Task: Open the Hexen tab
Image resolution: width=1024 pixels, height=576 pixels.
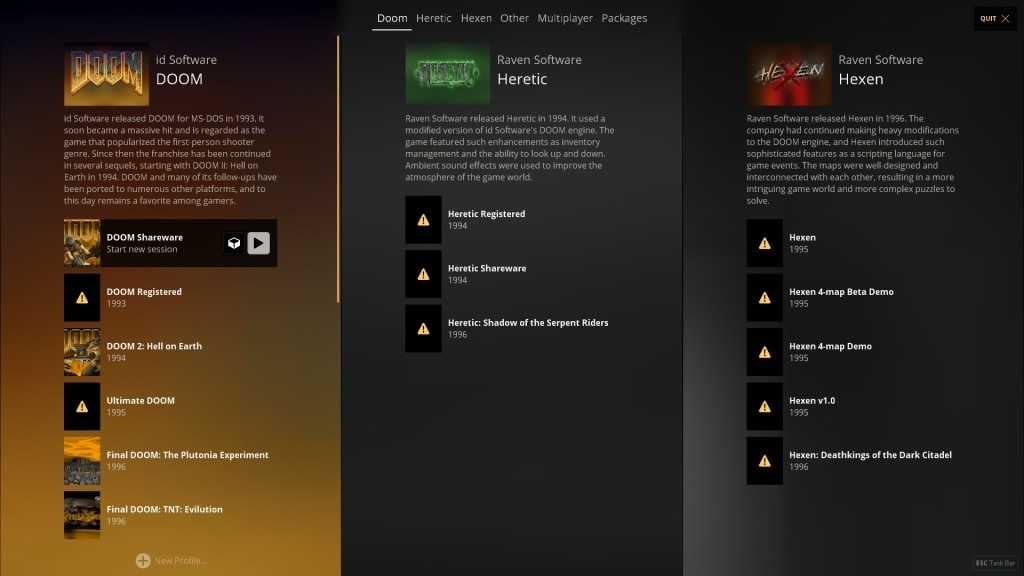Action: (476, 18)
